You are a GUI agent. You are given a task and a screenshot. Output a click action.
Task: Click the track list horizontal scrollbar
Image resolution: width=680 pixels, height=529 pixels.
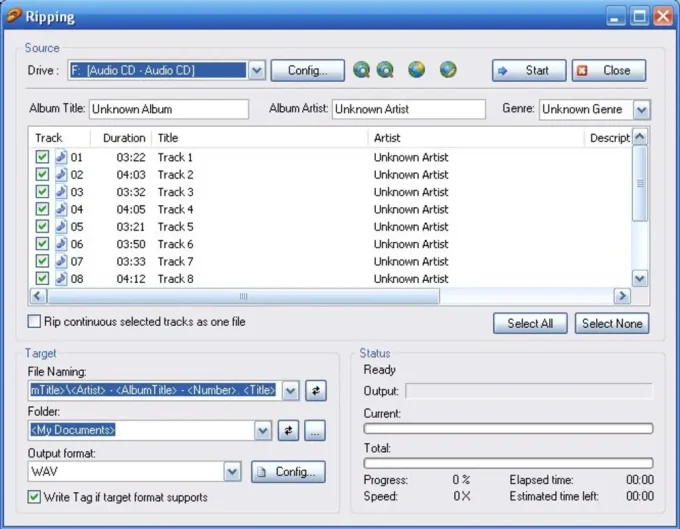243,297
